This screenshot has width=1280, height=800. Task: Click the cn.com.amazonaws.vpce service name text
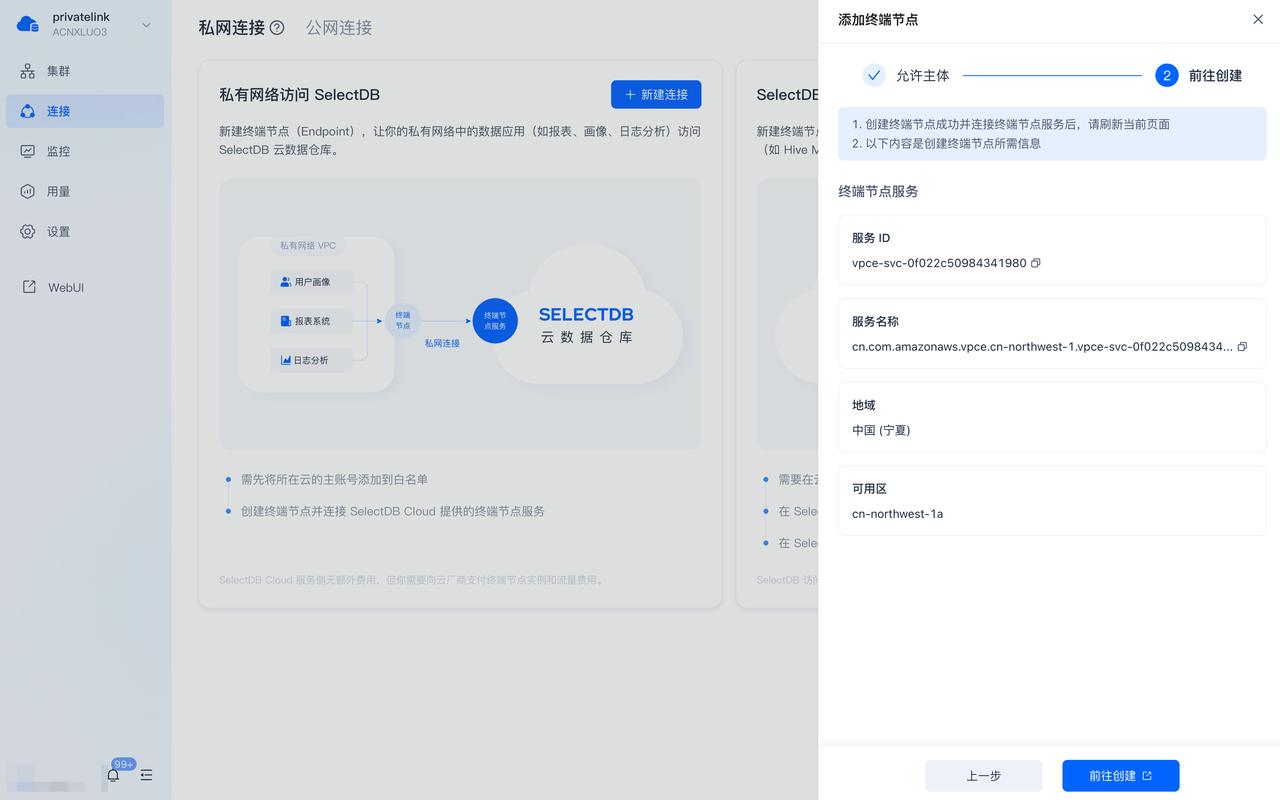click(x=1042, y=347)
